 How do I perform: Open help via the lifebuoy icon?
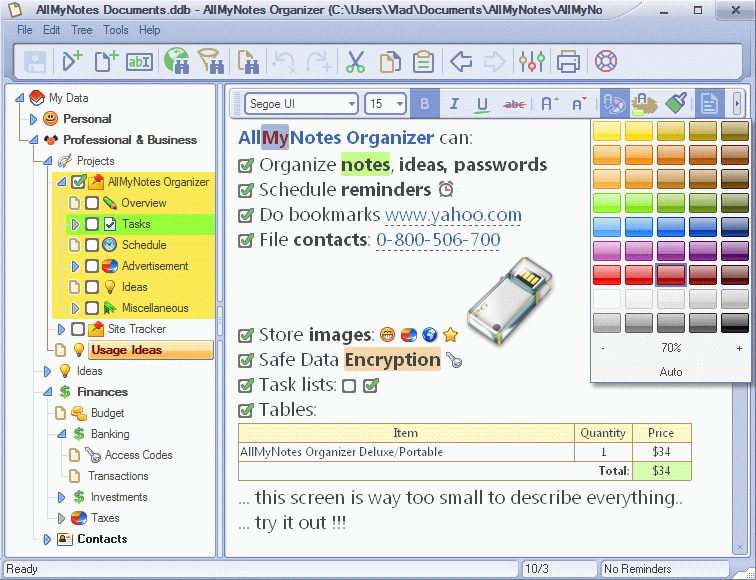click(606, 61)
